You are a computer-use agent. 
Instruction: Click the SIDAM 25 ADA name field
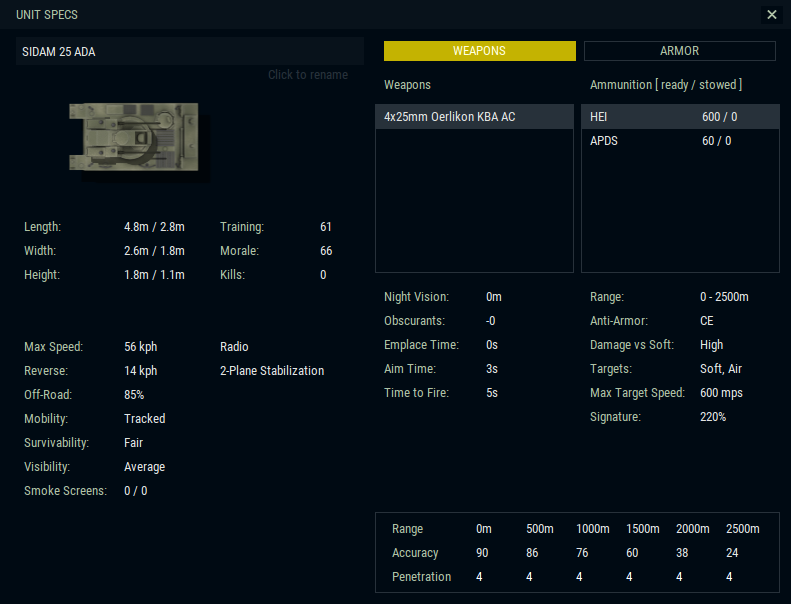tap(190, 51)
